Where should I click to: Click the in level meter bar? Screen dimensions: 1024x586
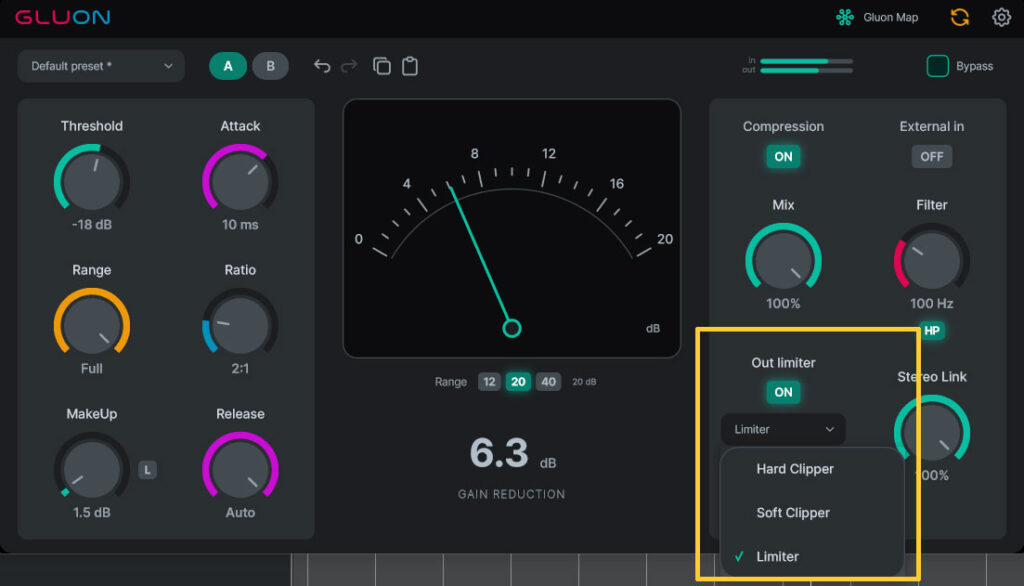(x=807, y=61)
